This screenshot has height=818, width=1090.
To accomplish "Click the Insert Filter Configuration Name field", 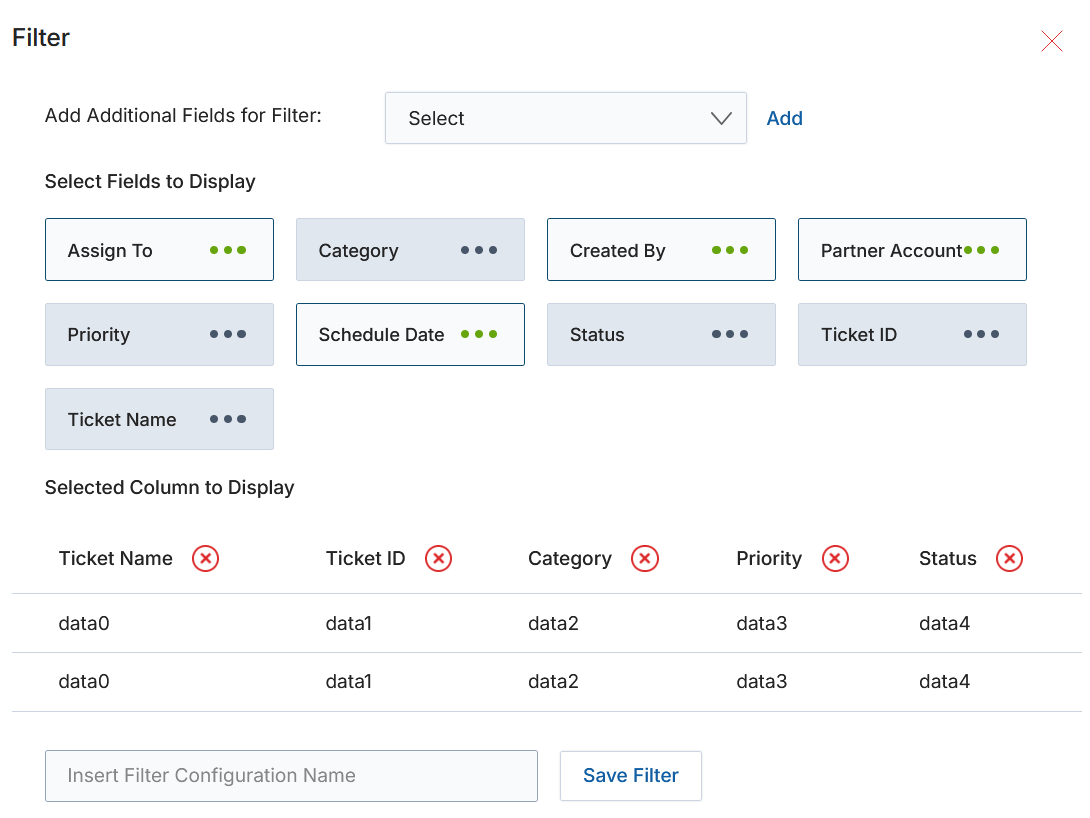I will (291, 776).
